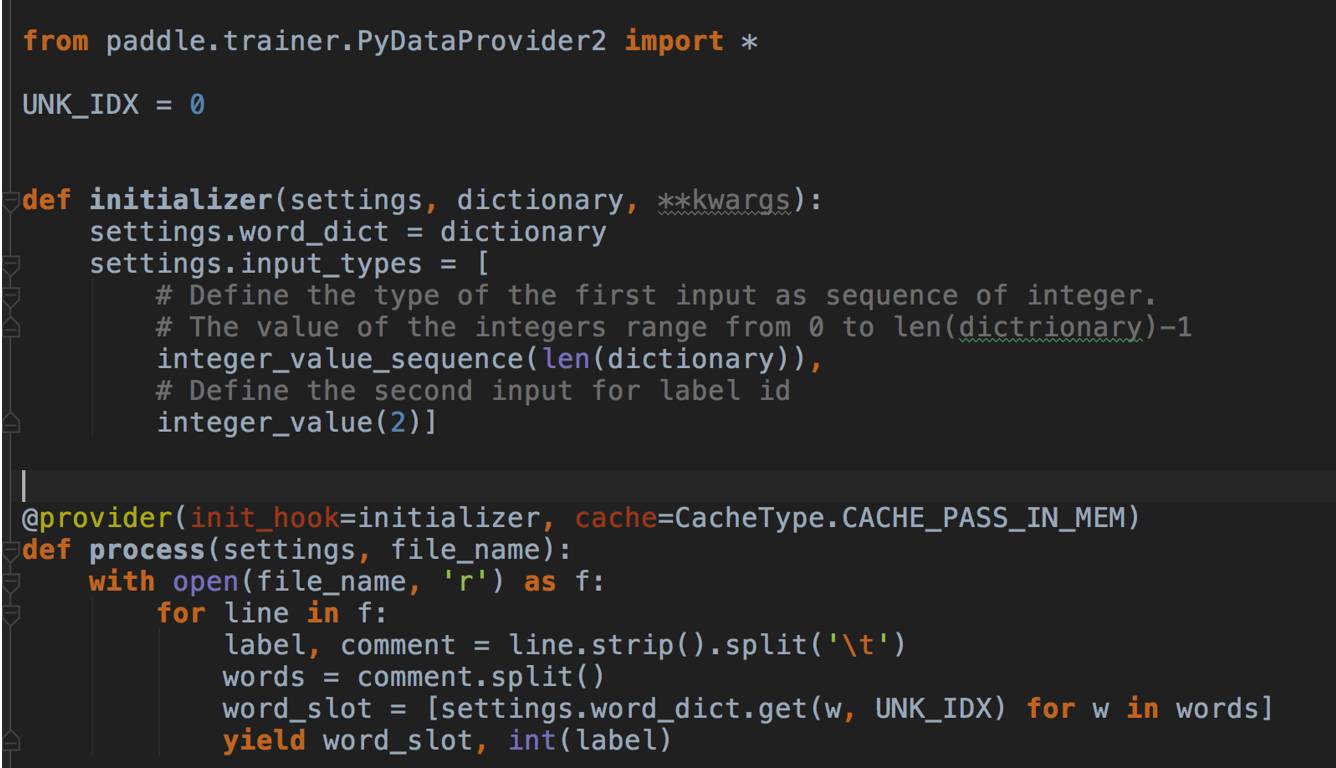Collapse the def process function fold marker
The height and width of the screenshot is (768, 1336).
9,551
